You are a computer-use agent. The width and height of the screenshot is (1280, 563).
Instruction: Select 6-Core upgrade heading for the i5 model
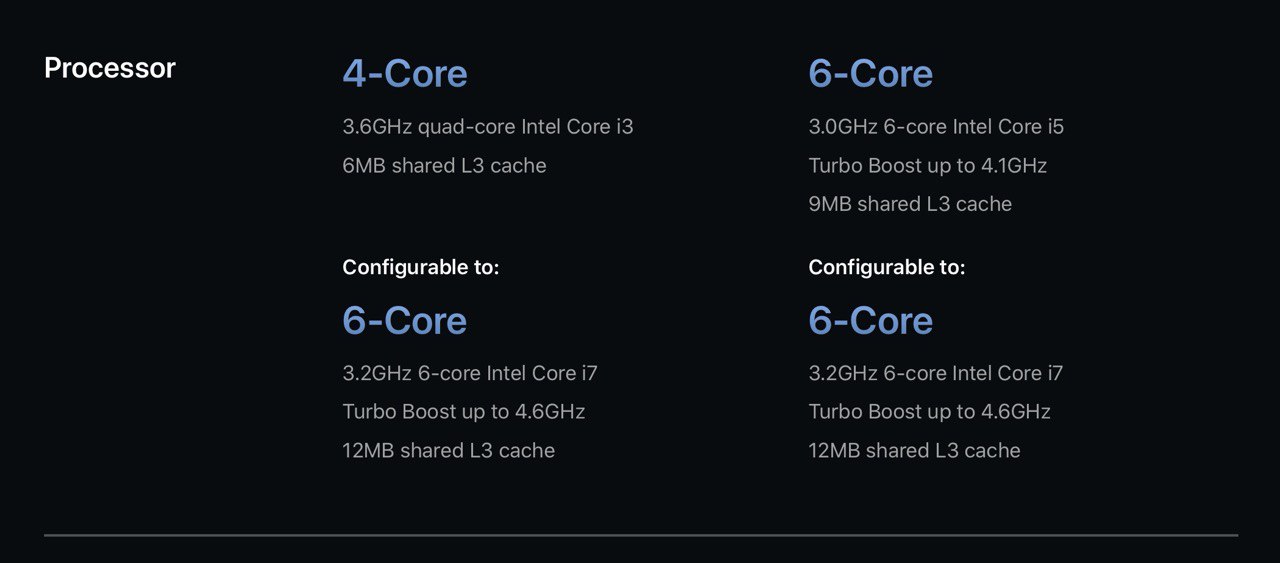click(x=871, y=320)
